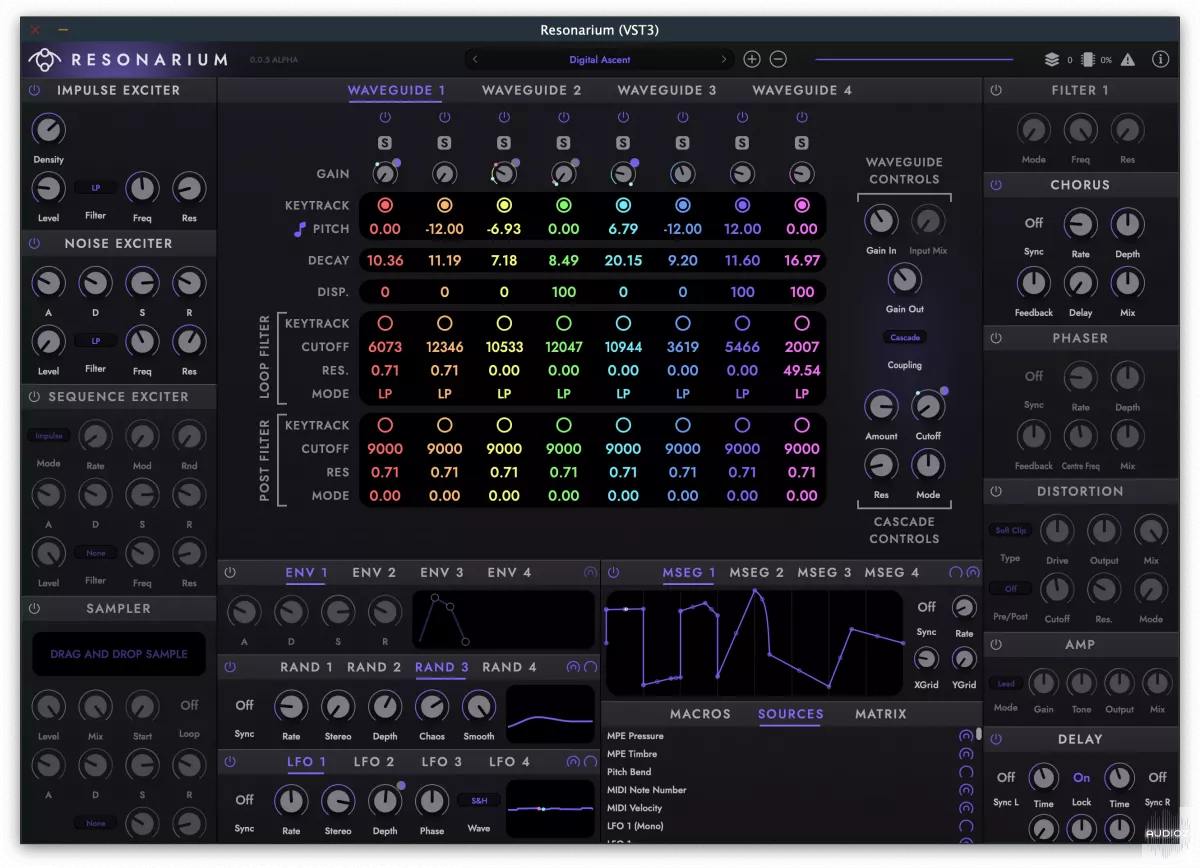This screenshot has height=868, width=1200.
Task: Select the LFO 4 tab
Action: pyautogui.click(x=509, y=762)
